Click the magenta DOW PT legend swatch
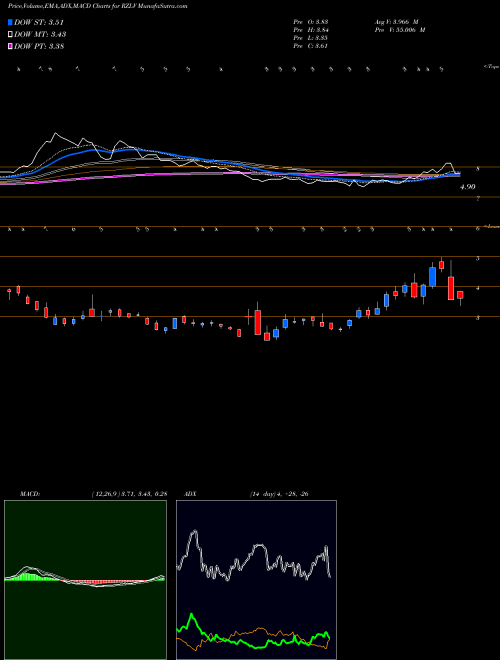 pyautogui.click(x=11, y=46)
